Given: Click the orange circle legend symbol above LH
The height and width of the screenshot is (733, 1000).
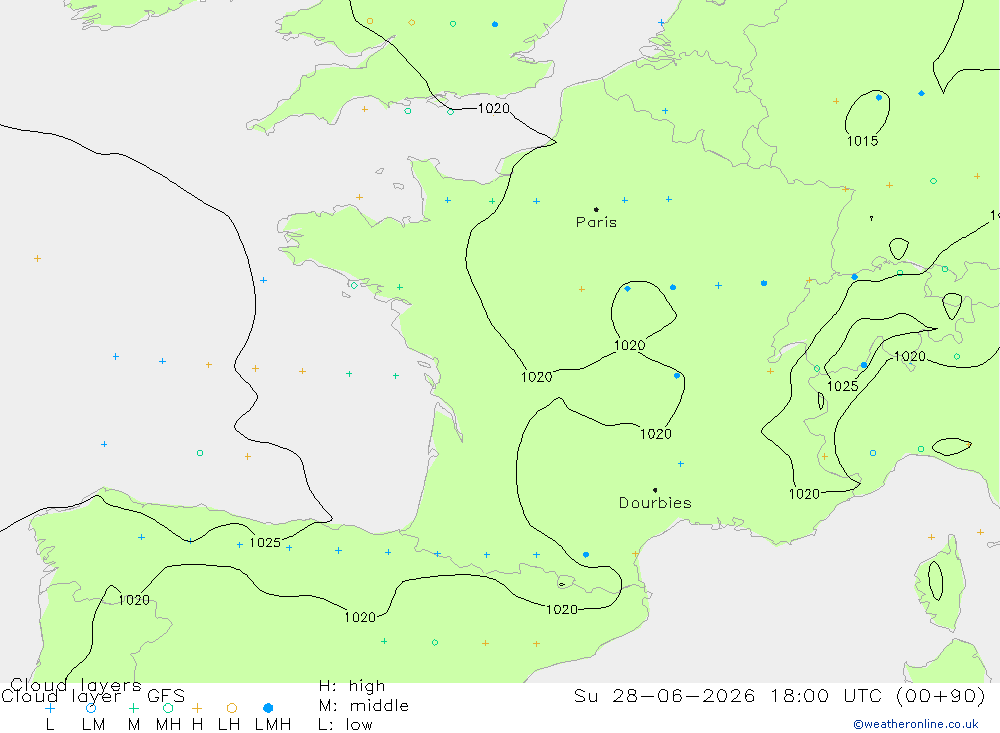Looking at the screenshot, I should 232,708.
